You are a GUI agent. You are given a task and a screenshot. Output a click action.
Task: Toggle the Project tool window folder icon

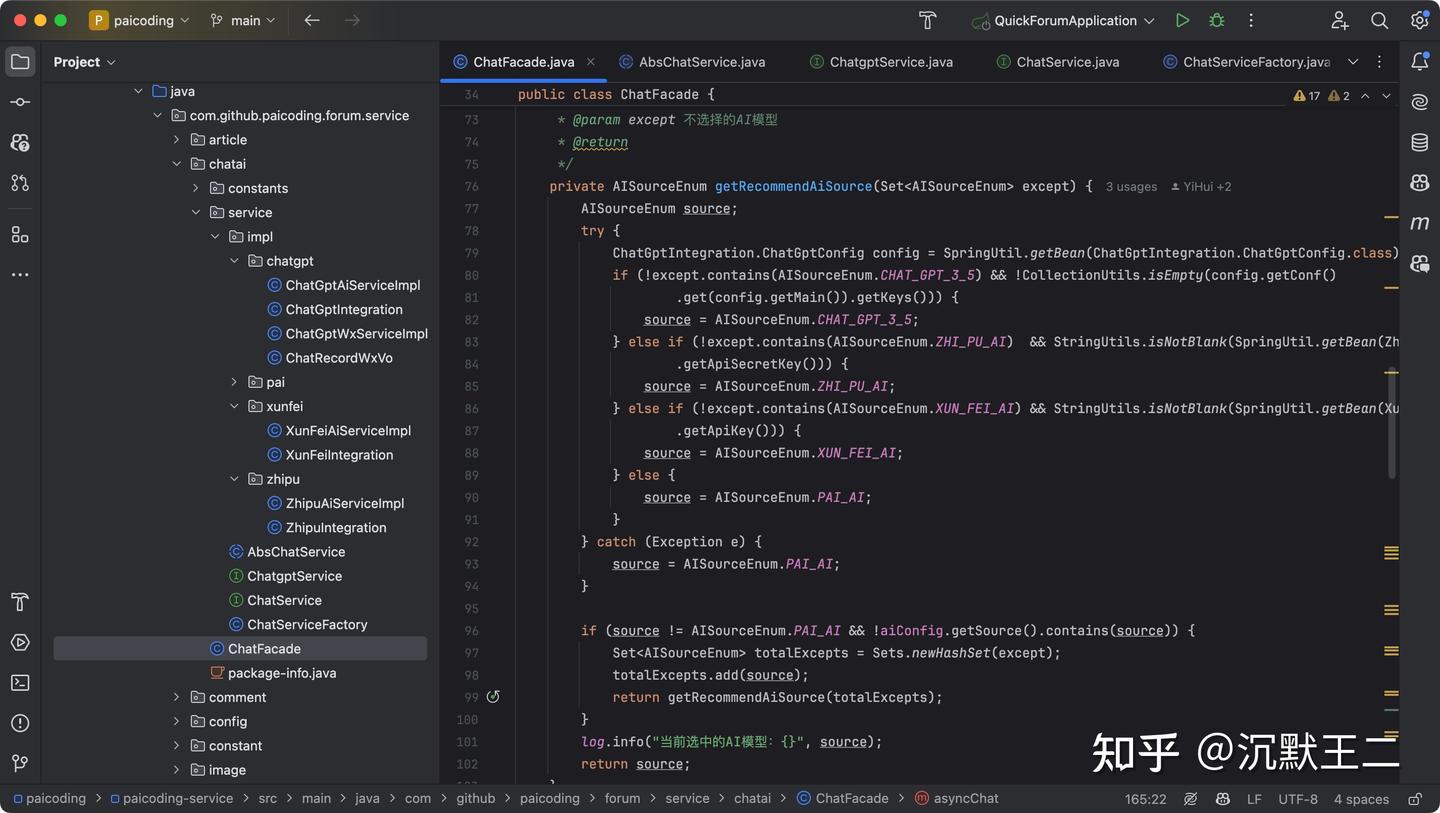[20, 62]
